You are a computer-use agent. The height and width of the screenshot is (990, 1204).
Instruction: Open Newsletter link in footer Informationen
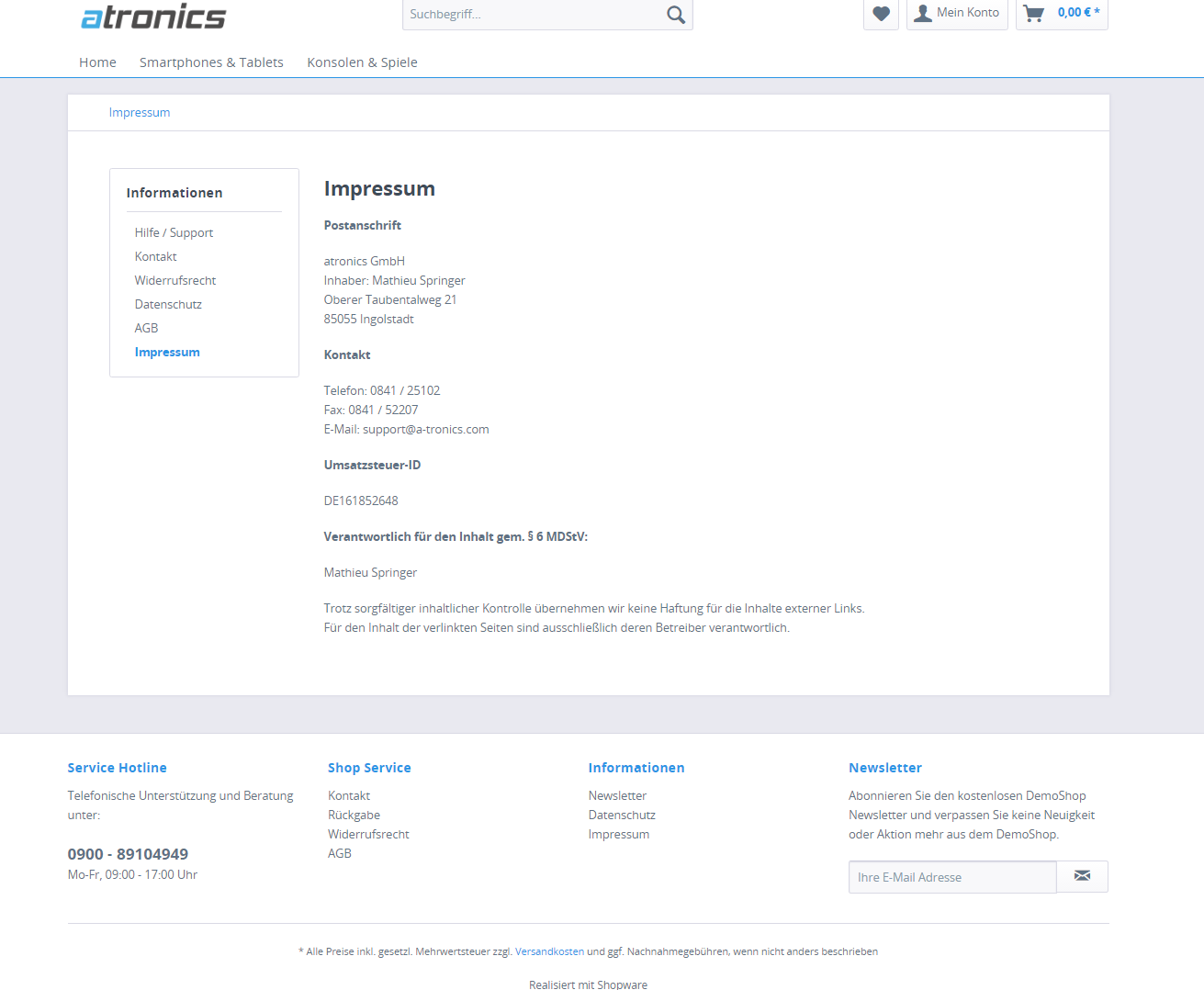pos(617,796)
